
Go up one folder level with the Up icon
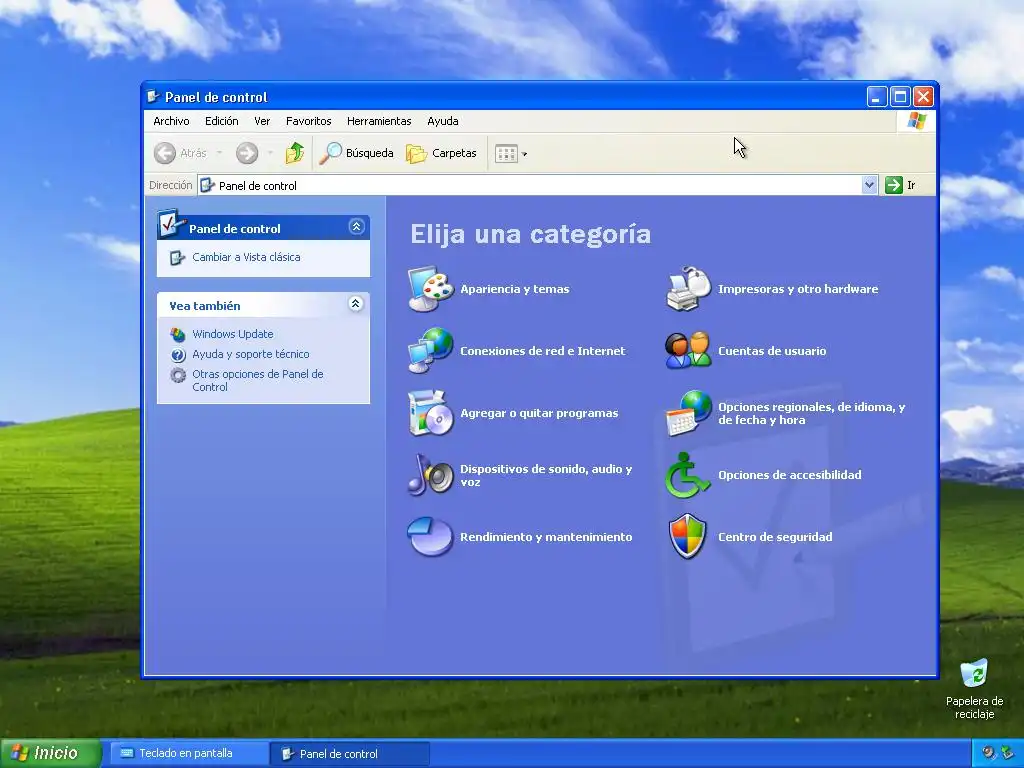click(295, 153)
